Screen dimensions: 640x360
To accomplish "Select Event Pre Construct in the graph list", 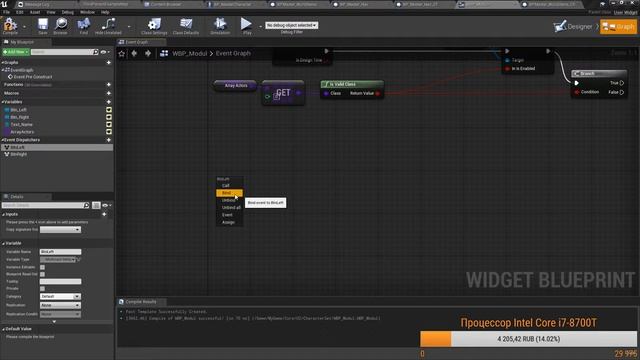I will click(x=33, y=77).
